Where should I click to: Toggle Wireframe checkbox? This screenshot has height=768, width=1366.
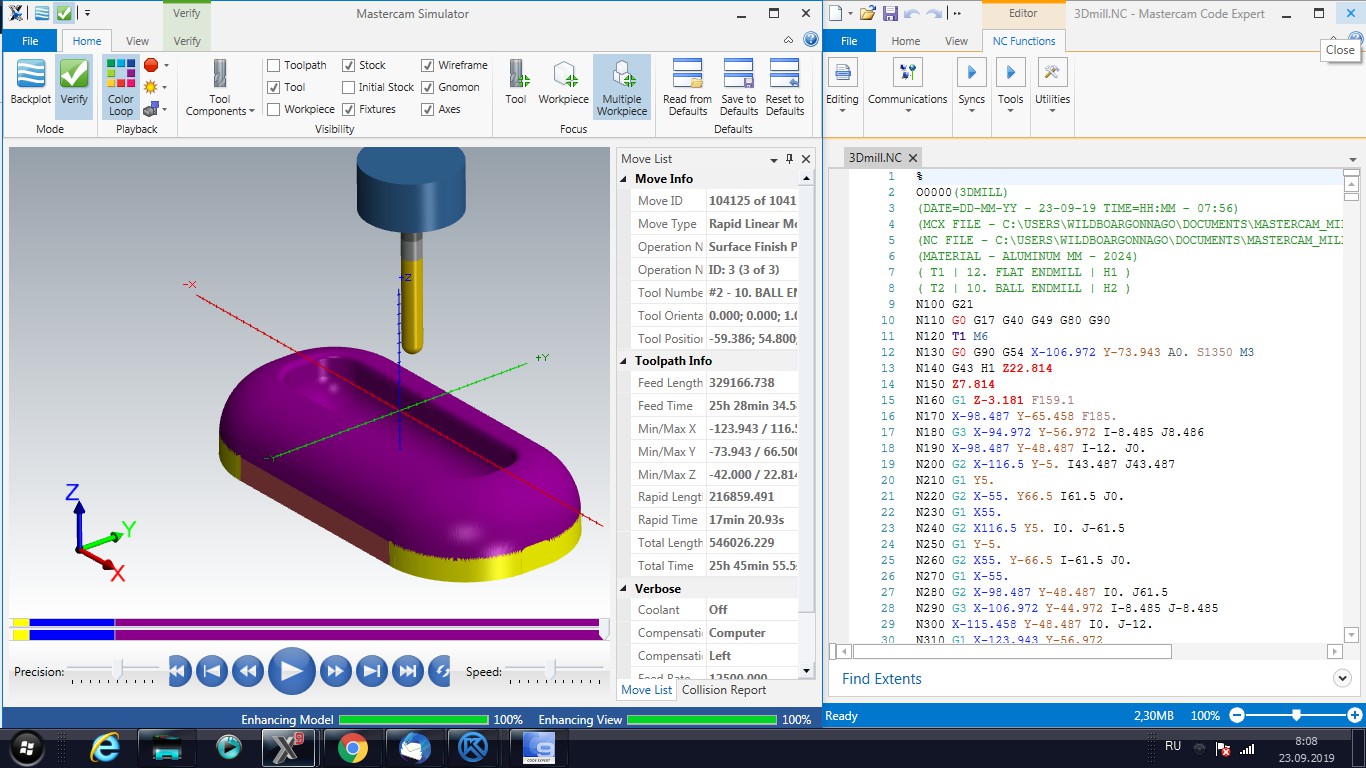pyautogui.click(x=428, y=65)
